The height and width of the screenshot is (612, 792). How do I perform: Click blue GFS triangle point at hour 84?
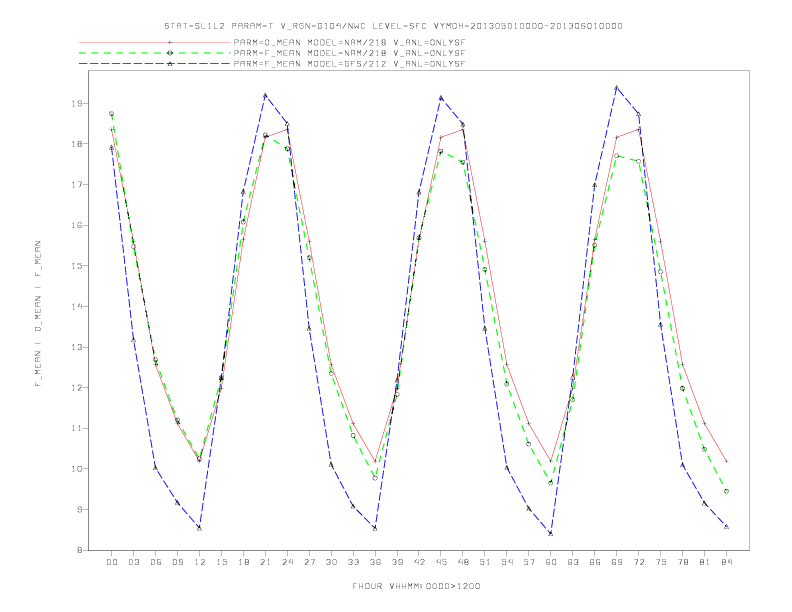click(726, 526)
